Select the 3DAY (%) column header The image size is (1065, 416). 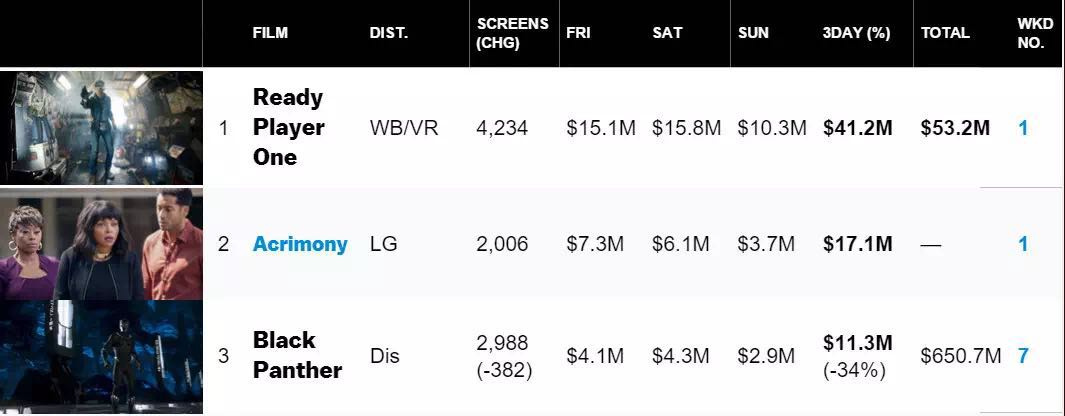point(856,33)
